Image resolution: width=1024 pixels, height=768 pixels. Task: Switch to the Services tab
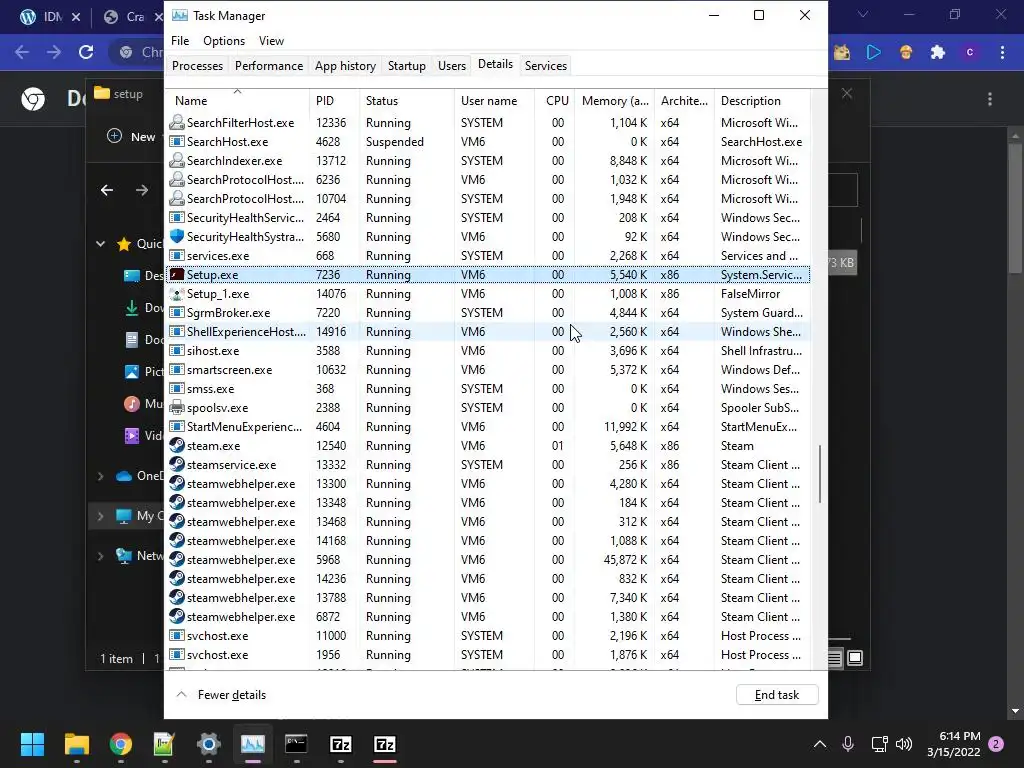[x=546, y=65]
